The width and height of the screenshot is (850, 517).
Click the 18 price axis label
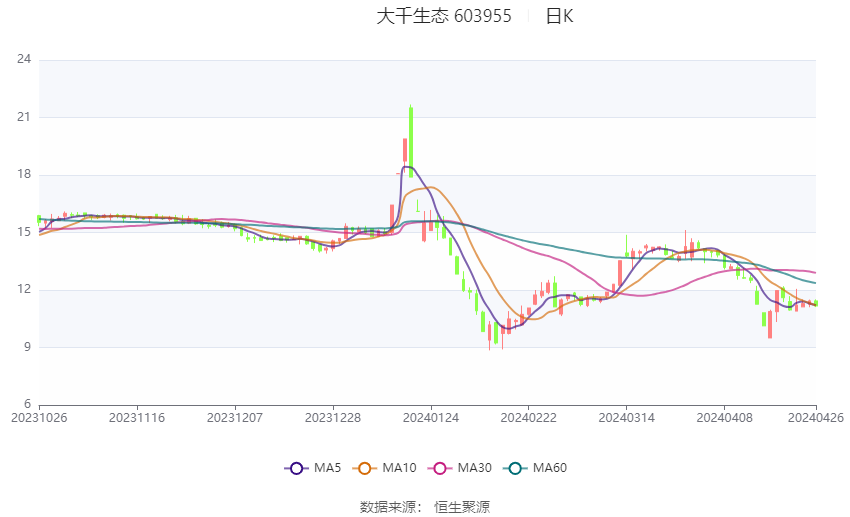coord(24,174)
